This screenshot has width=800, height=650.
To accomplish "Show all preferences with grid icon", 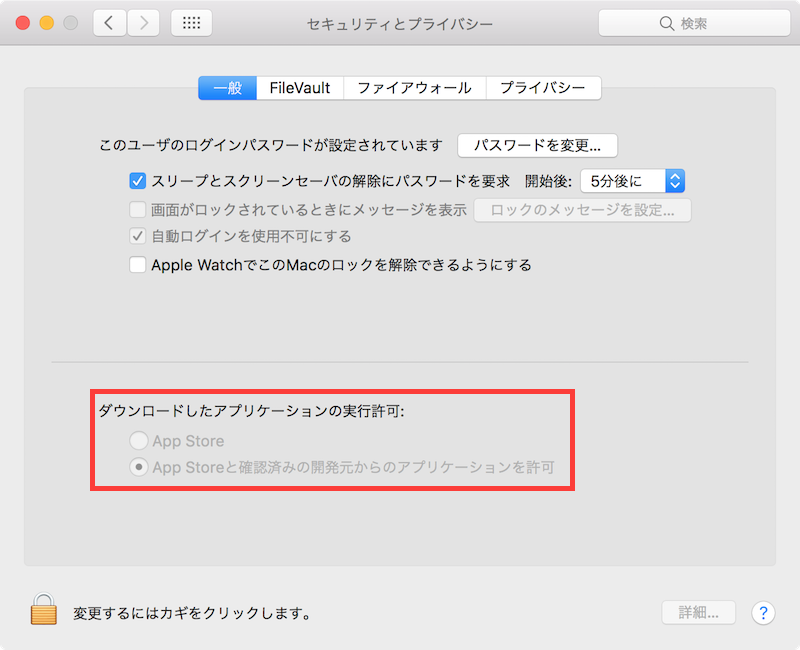I will 191,23.
